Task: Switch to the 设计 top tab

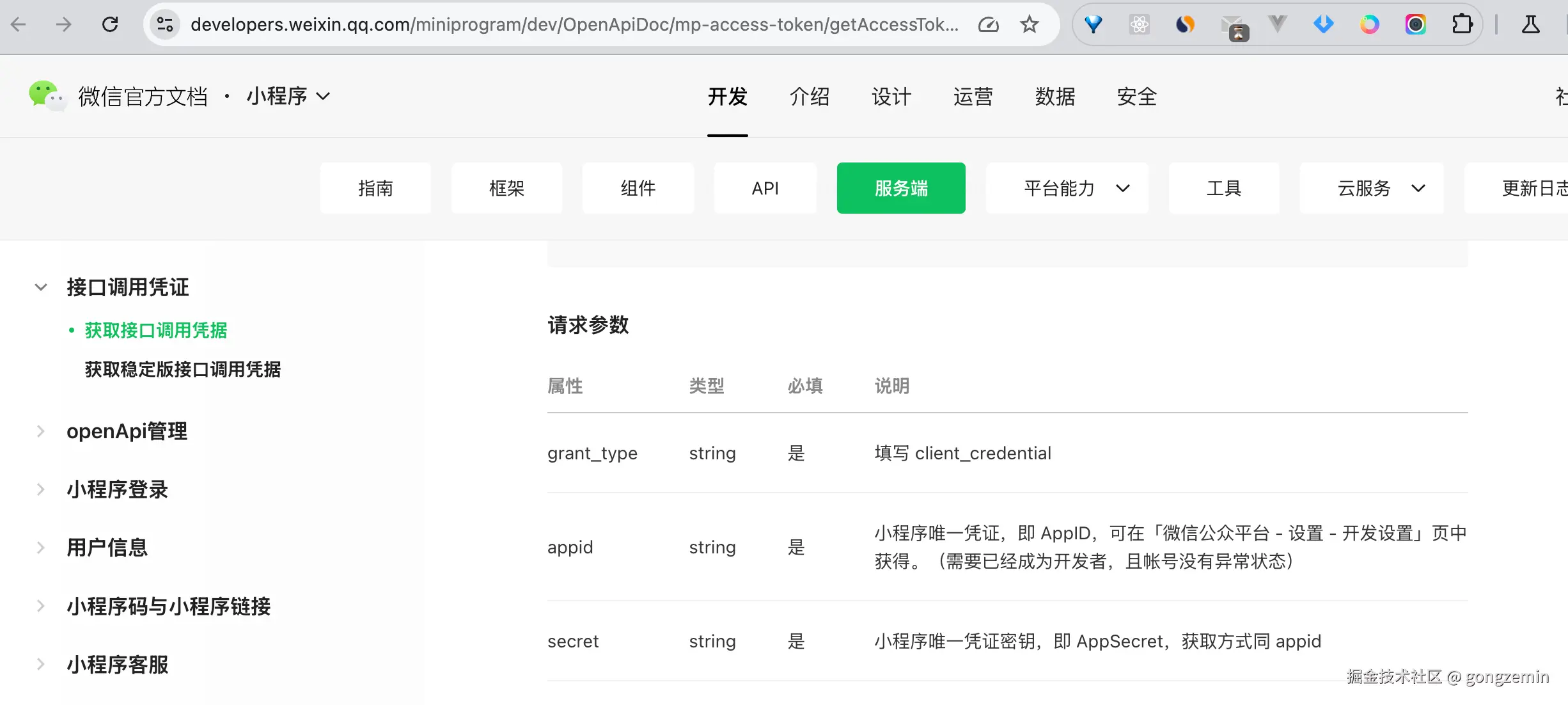Action: tap(891, 97)
